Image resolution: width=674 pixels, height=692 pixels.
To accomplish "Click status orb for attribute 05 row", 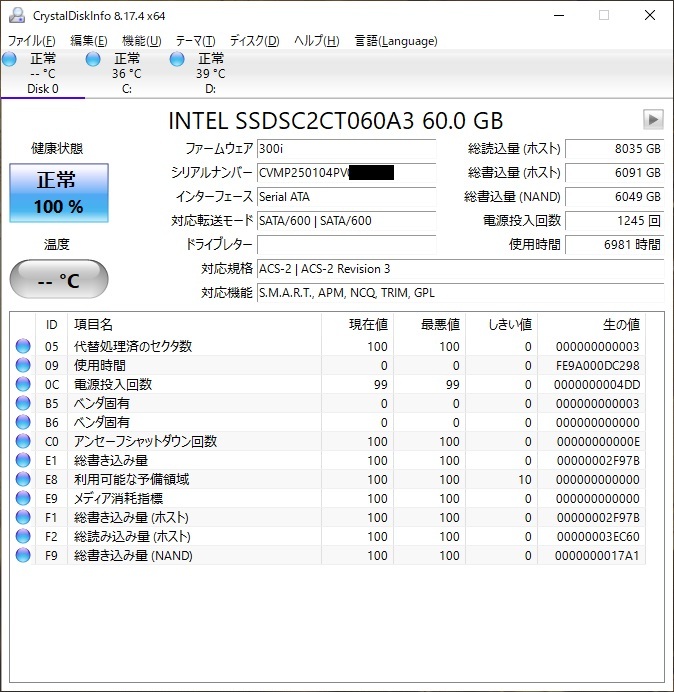I will pyautogui.click(x=23, y=346).
